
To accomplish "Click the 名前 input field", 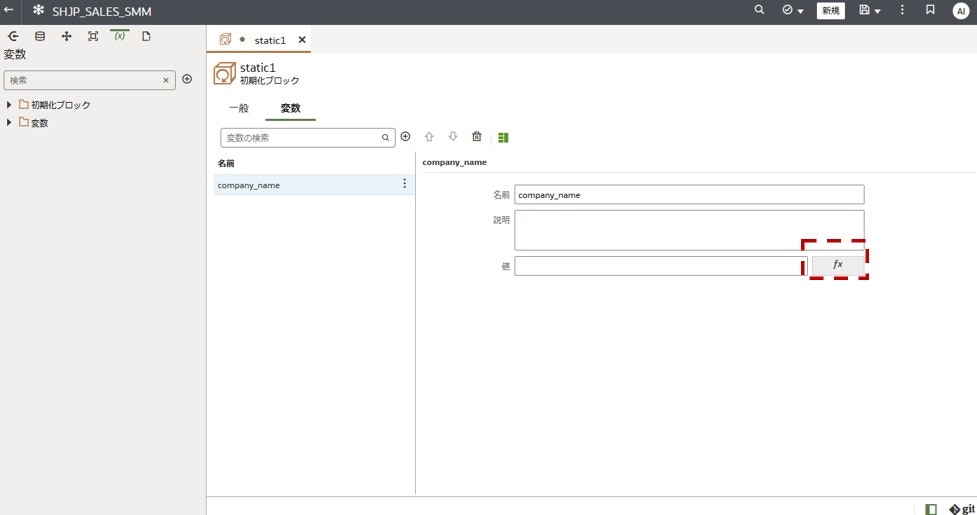I will coord(689,194).
